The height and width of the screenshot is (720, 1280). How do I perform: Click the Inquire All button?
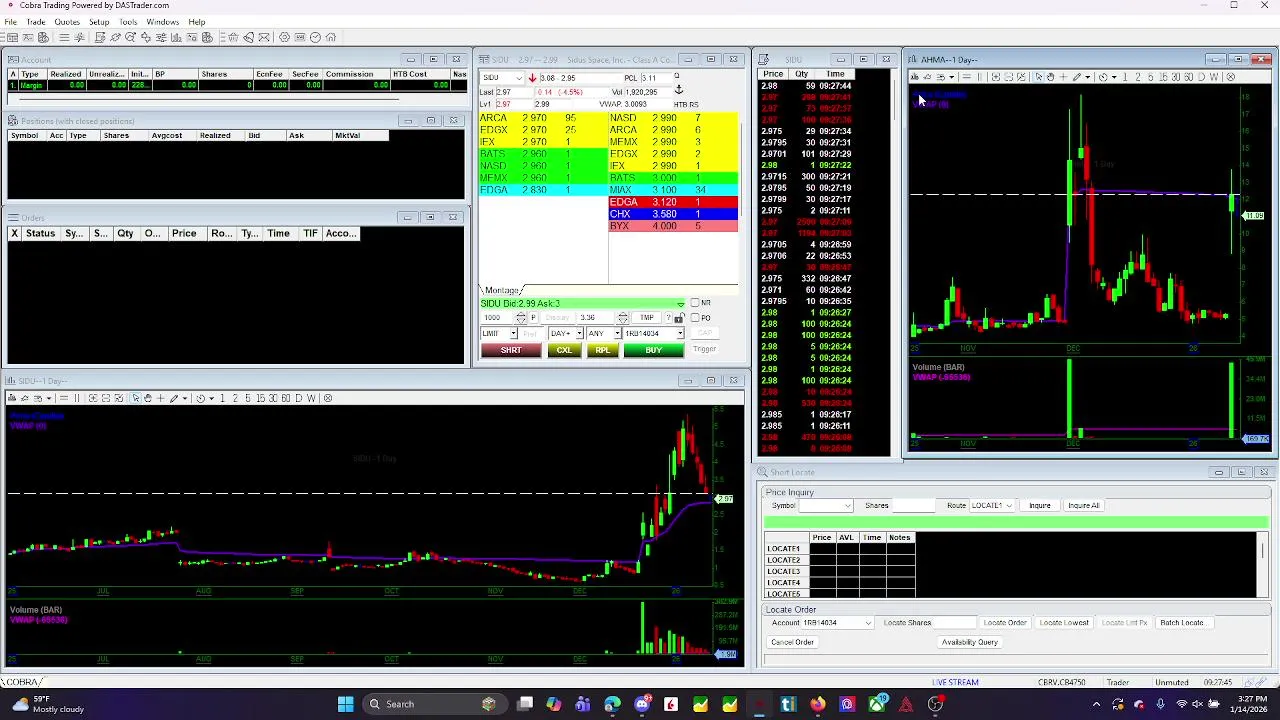click(x=1083, y=505)
